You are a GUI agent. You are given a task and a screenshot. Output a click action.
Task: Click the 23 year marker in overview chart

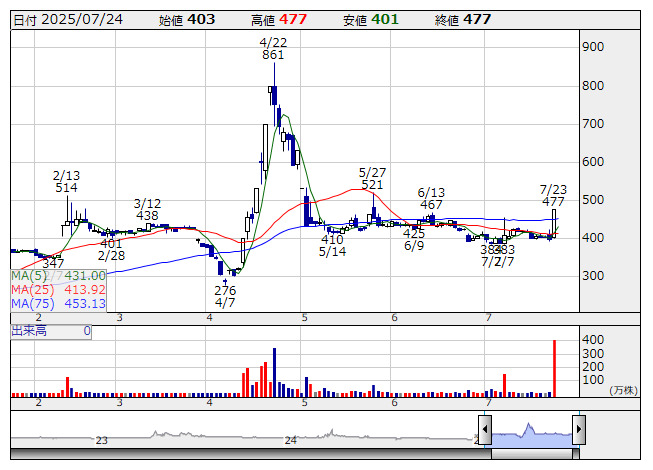coord(102,440)
